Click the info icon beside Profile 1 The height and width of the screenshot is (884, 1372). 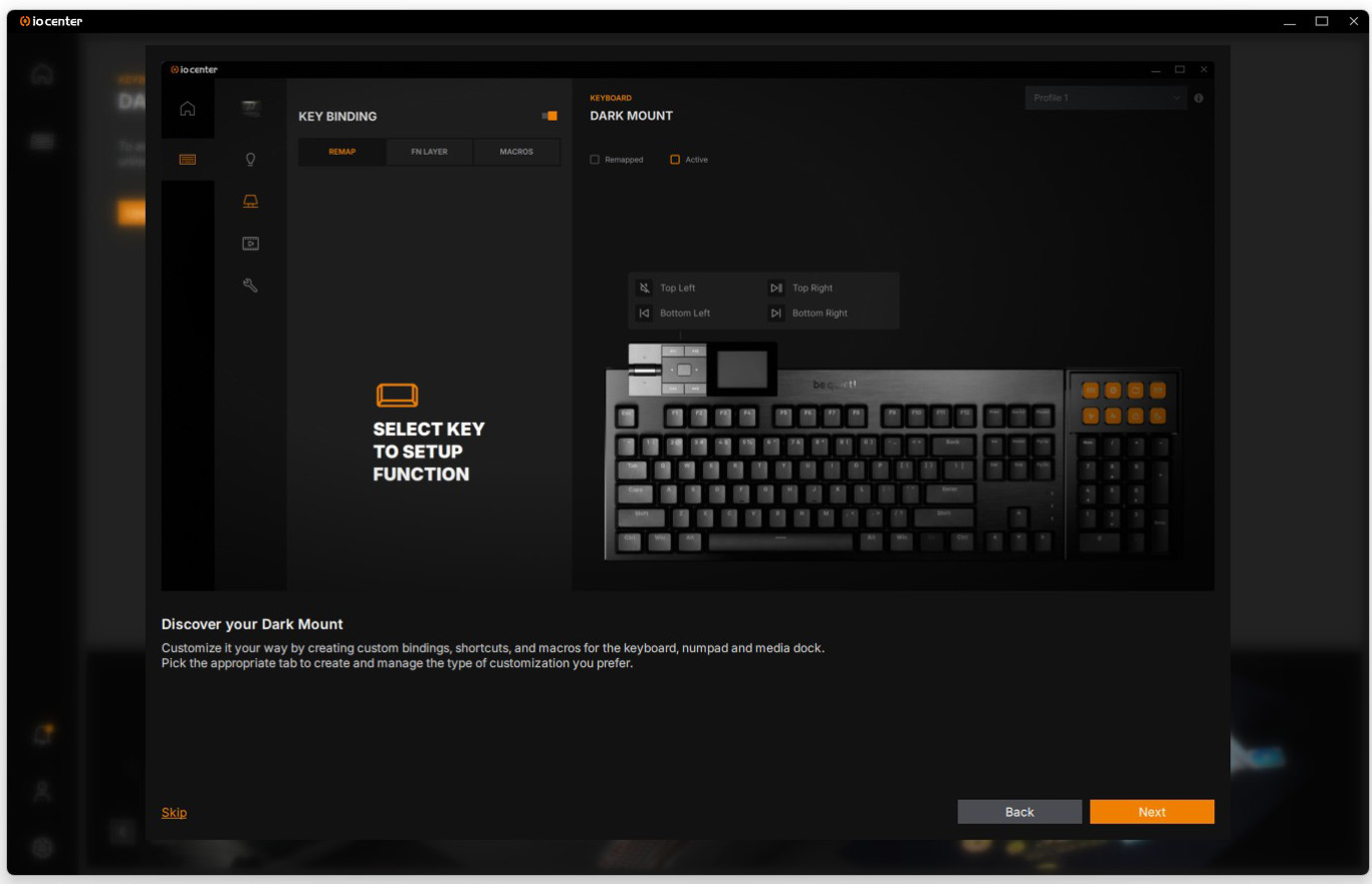(x=1198, y=98)
